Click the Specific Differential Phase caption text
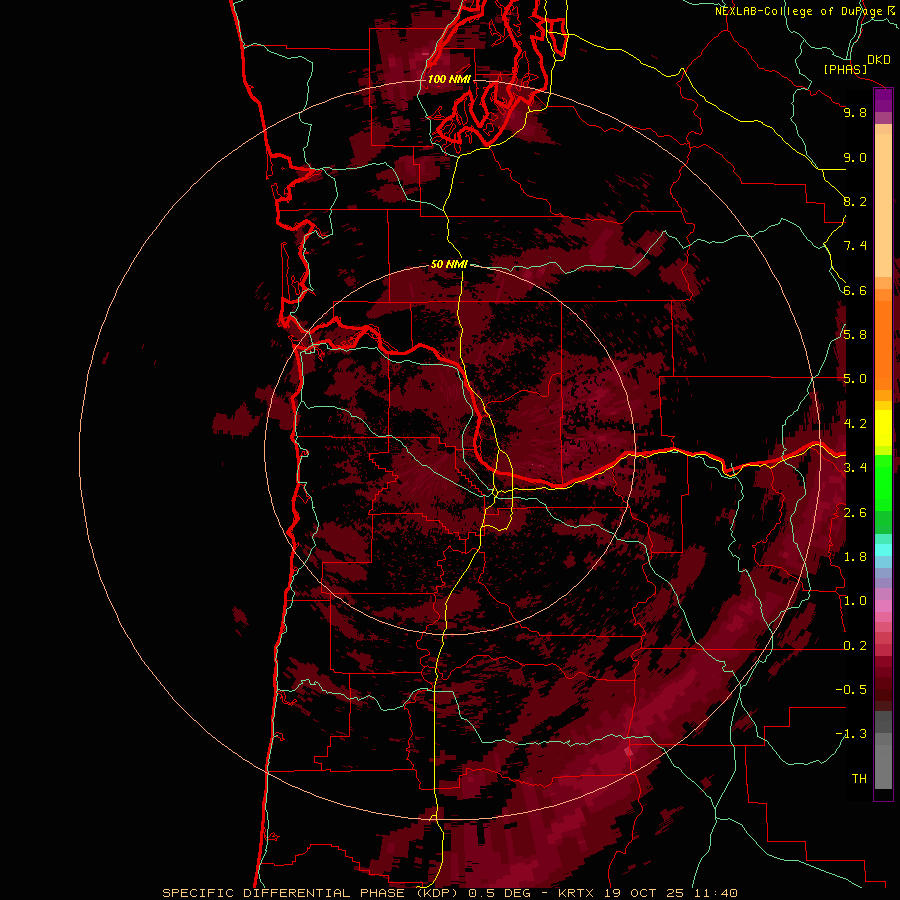The image size is (900, 900). 449,893
